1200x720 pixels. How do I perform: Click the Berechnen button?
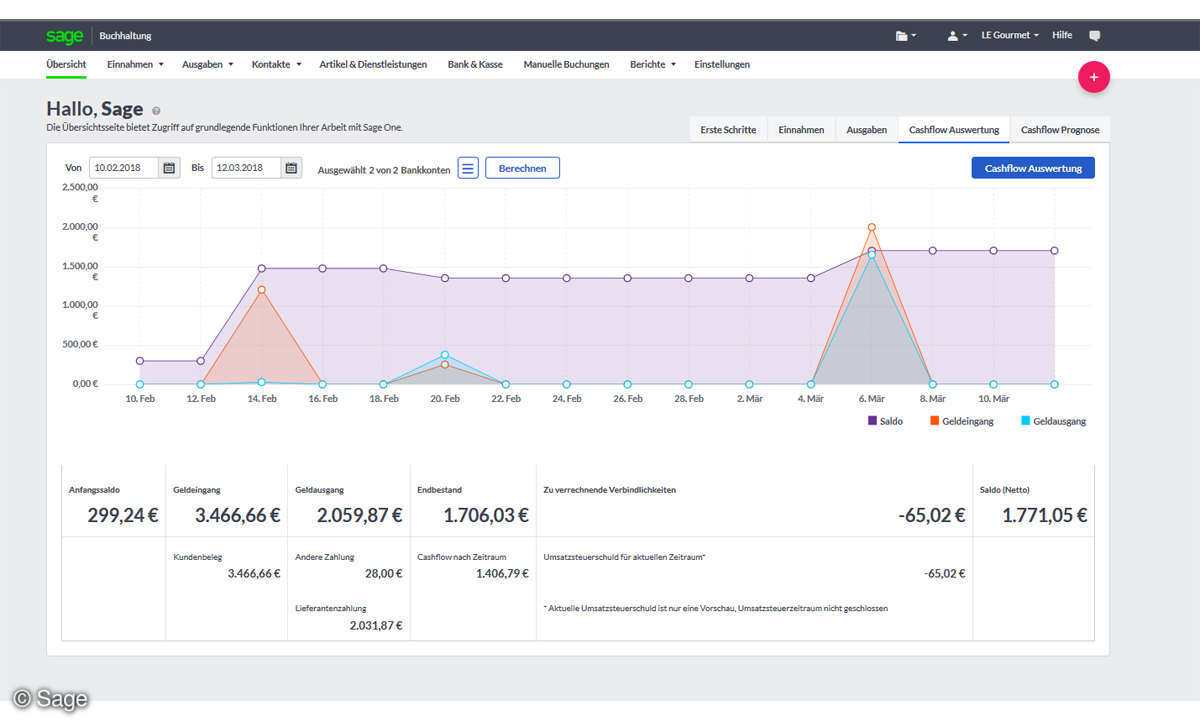pos(522,168)
